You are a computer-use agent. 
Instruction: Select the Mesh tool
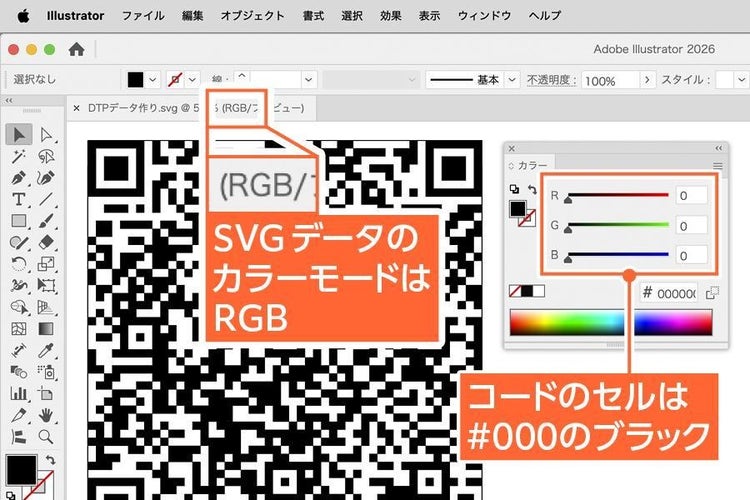pos(19,329)
